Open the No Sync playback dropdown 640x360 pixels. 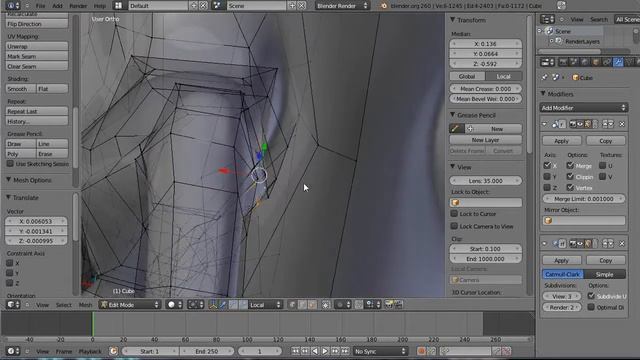coord(380,351)
